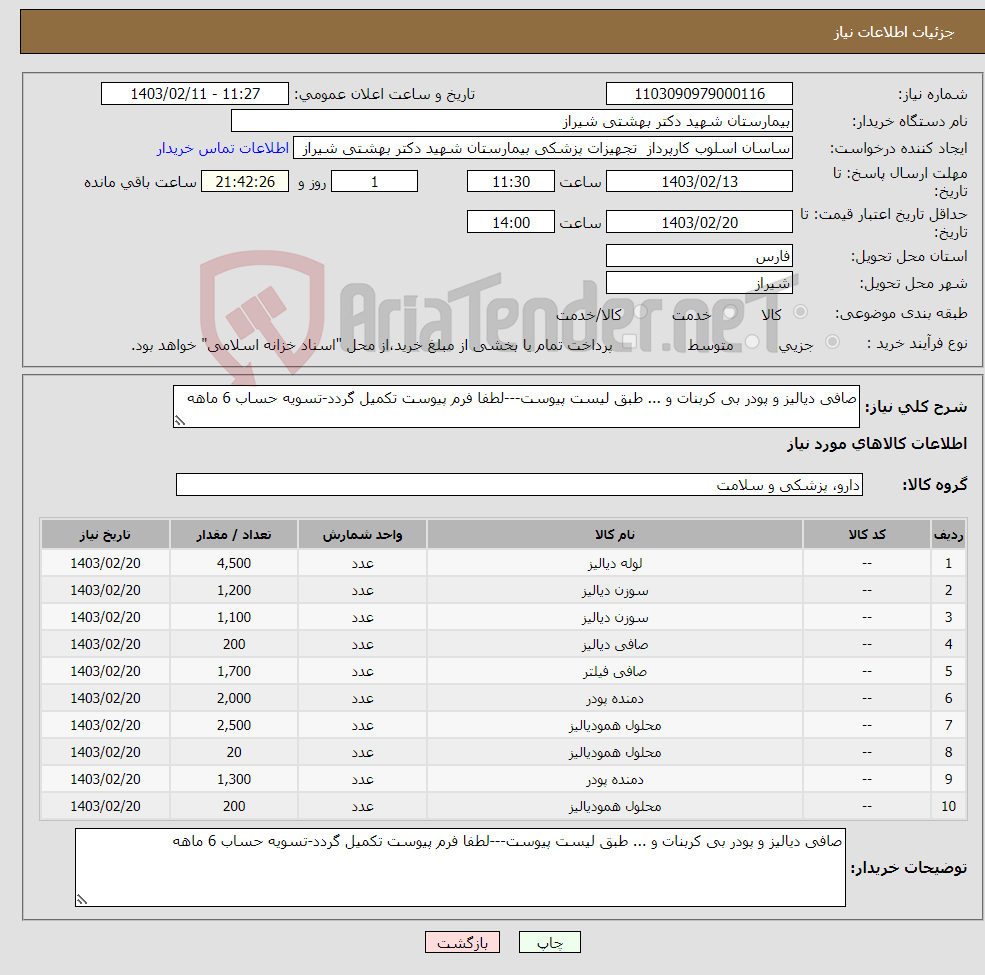Viewport: 985px width, 975px height.
Task: Click column header تاریخ نیاز
Action: [x=106, y=535]
